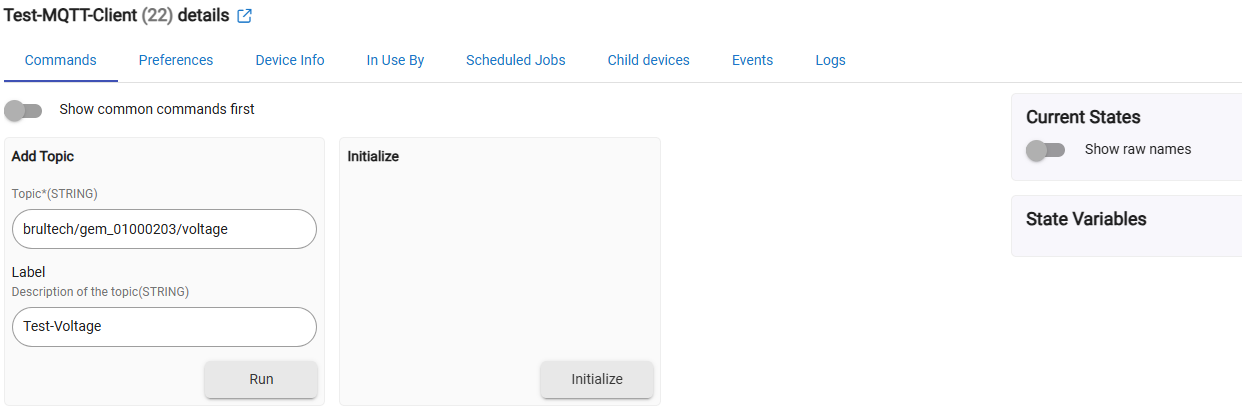Switch to the Commands tab

[61, 60]
